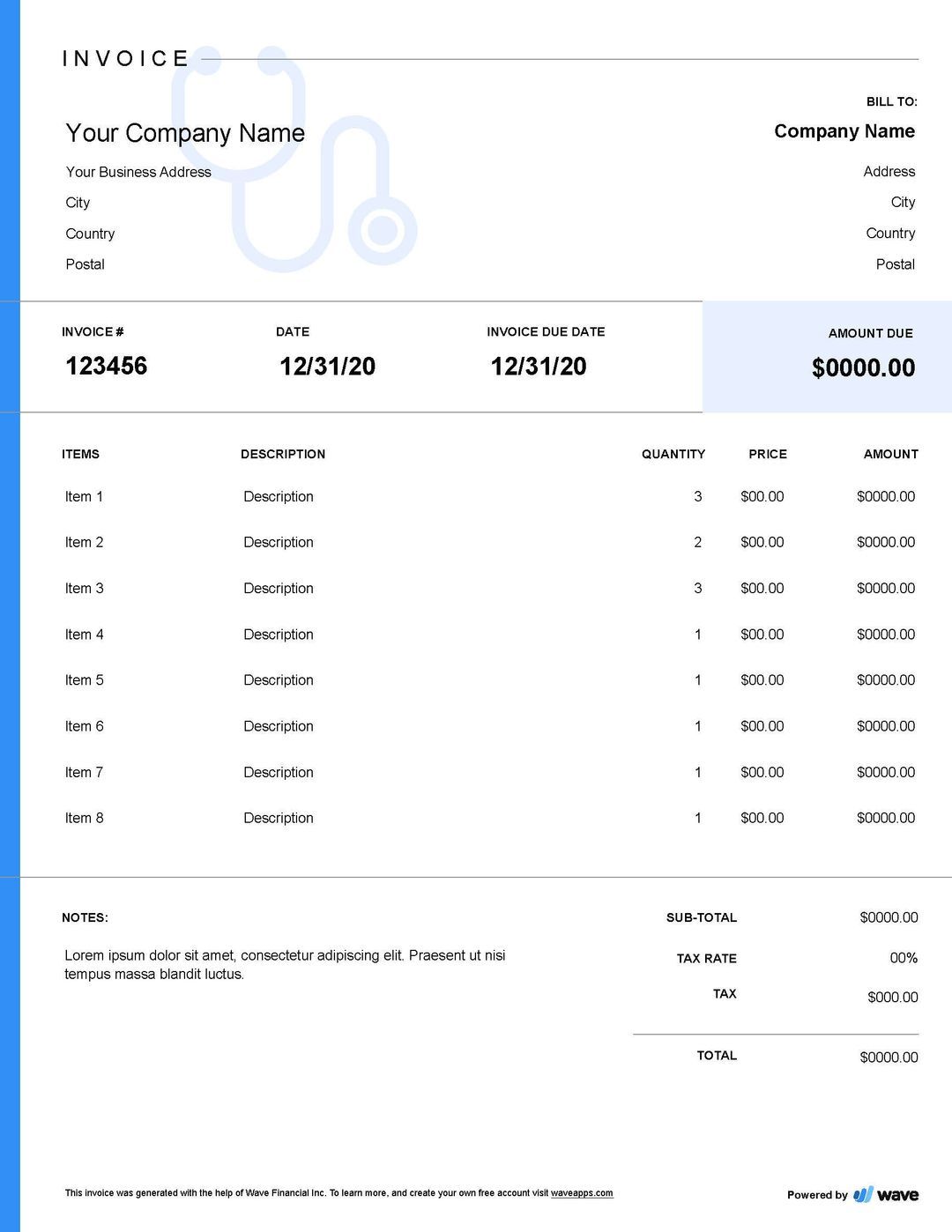
Task: Edit the invoice number 123456
Action: tap(106, 365)
